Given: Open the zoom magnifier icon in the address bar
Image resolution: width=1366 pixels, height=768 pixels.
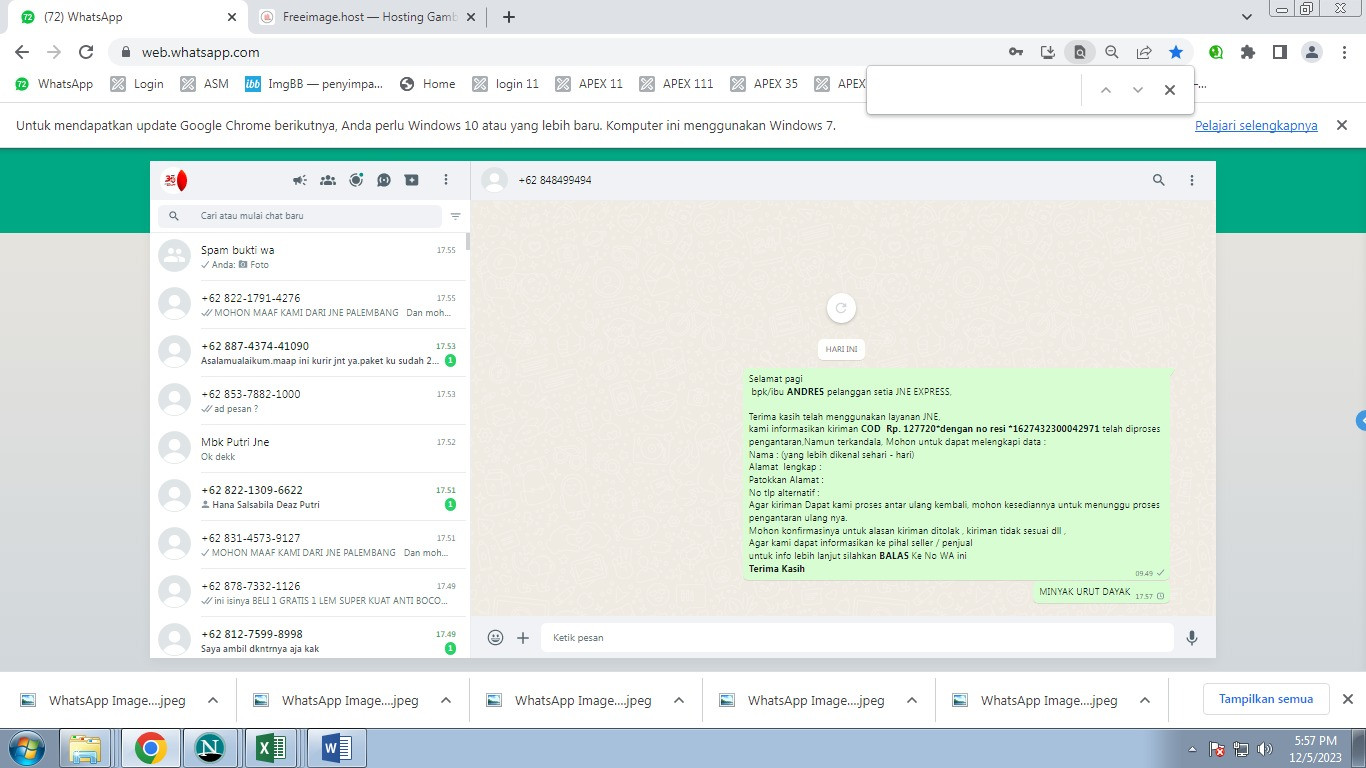Looking at the screenshot, I should pos(1112,52).
